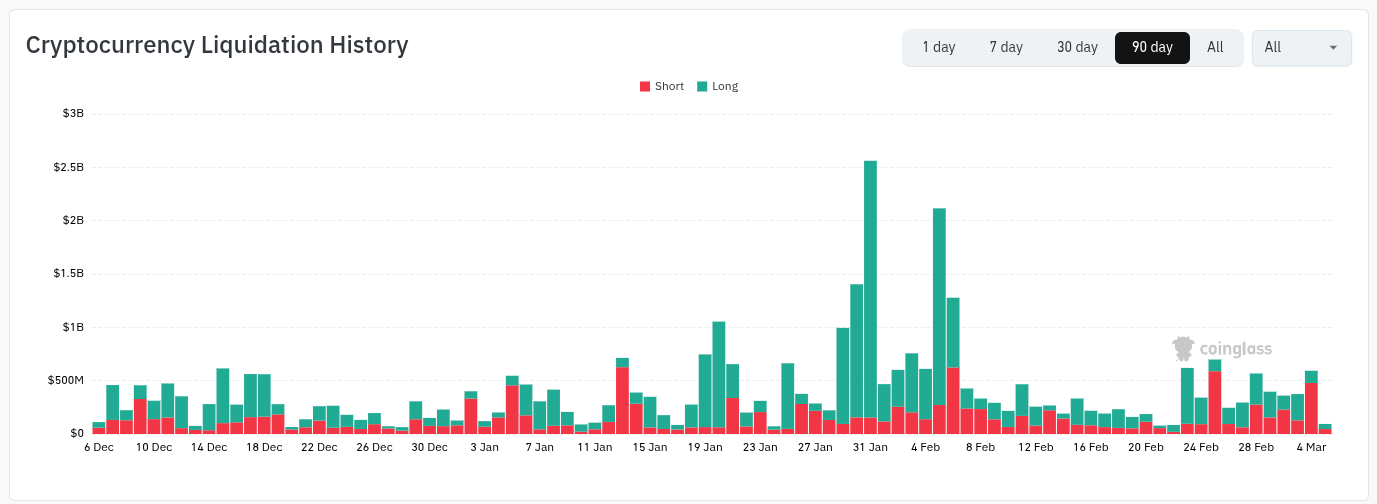Toggle the Long series in the legend
The width and height of the screenshot is (1377, 504).
point(717,86)
